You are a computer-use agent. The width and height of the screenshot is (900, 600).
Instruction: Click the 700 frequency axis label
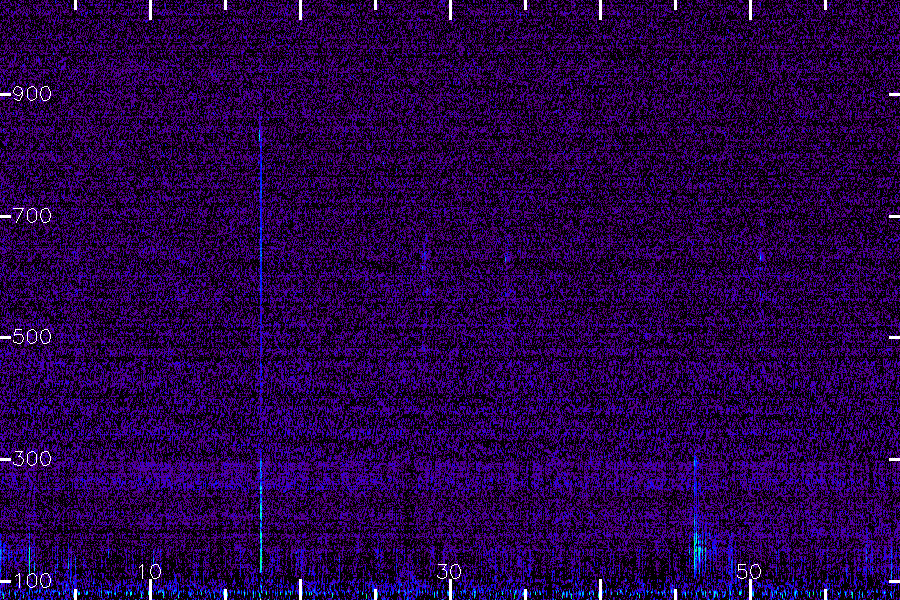(x=32, y=216)
